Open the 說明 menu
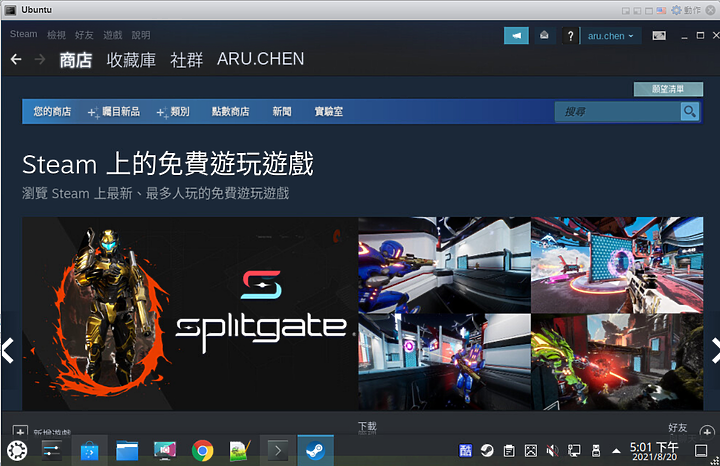The height and width of the screenshot is (466, 720). coord(141,35)
